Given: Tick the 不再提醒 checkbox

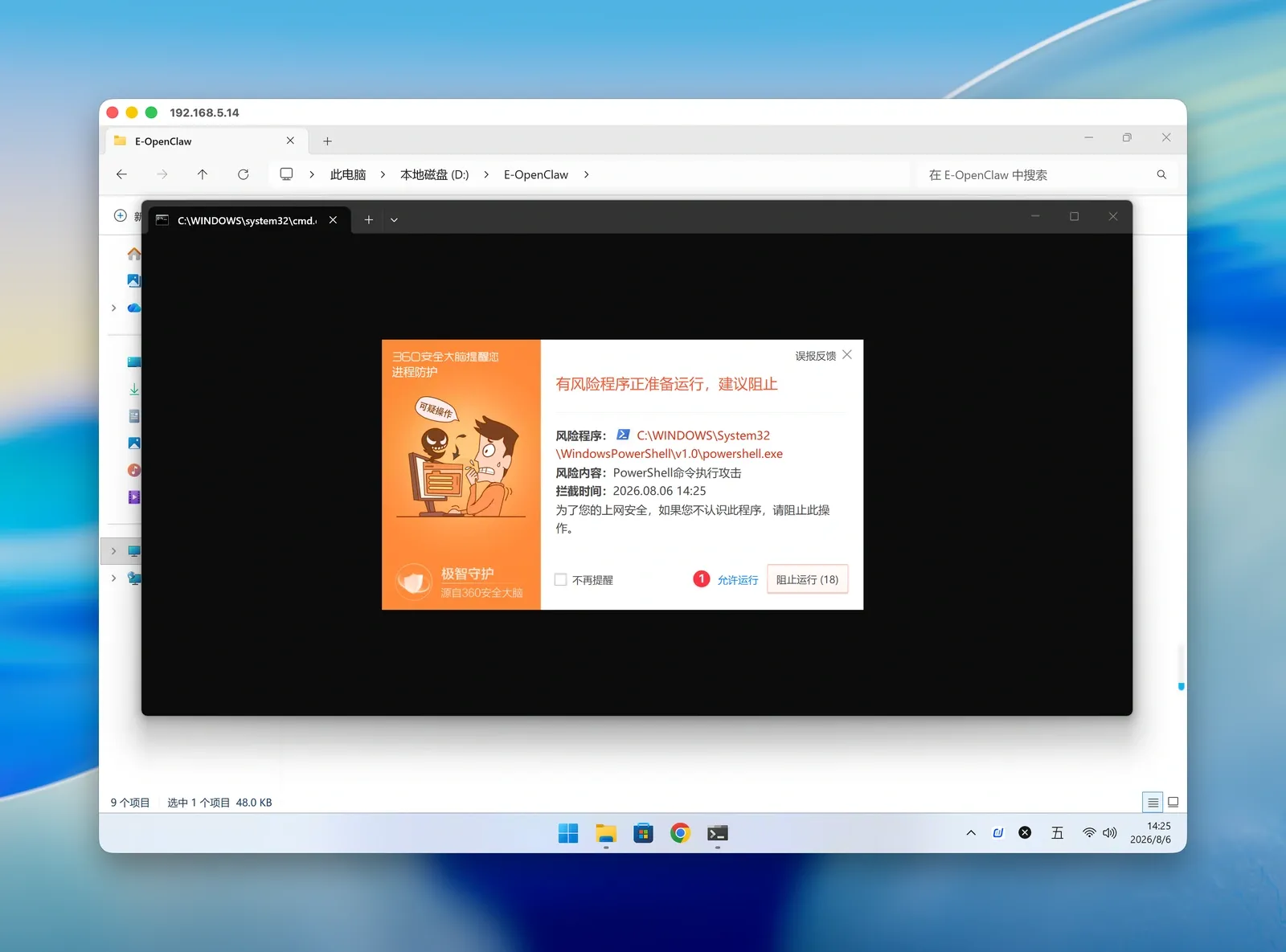Looking at the screenshot, I should [561, 579].
